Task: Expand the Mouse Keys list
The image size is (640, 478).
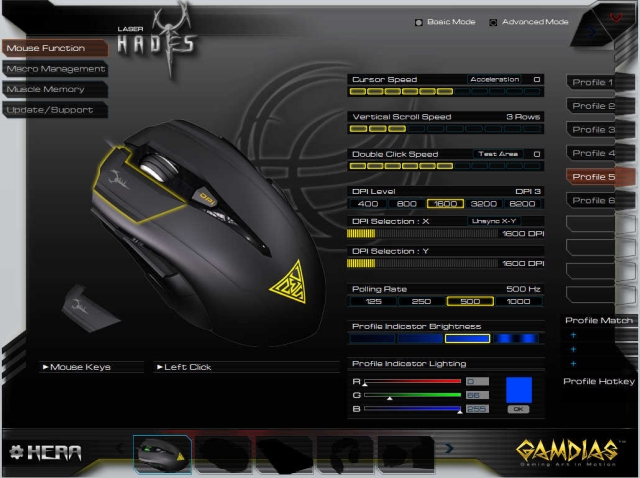Action: pyautogui.click(x=77, y=367)
